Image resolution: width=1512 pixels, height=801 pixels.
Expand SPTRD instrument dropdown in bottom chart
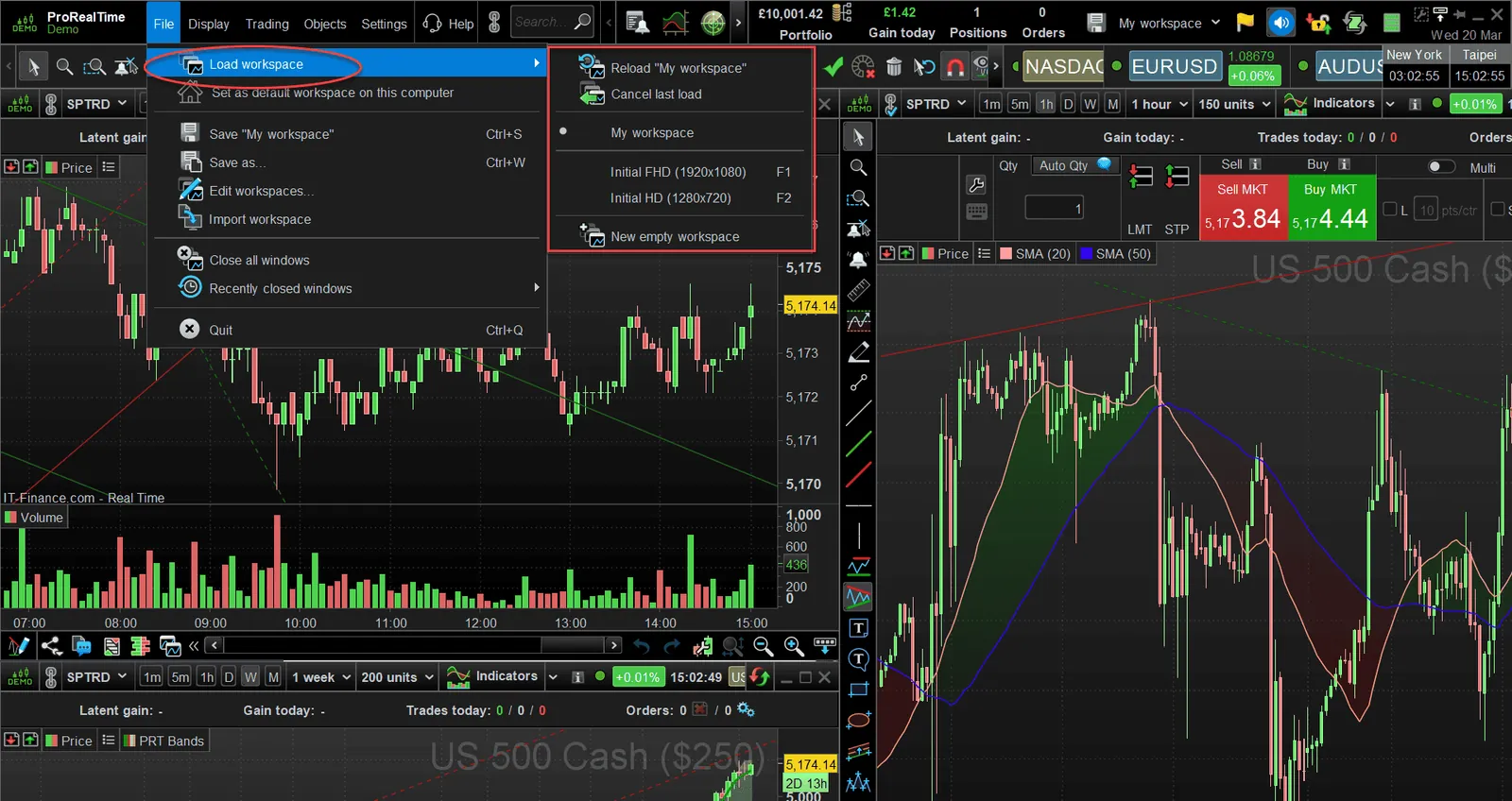tap(96, 677)
